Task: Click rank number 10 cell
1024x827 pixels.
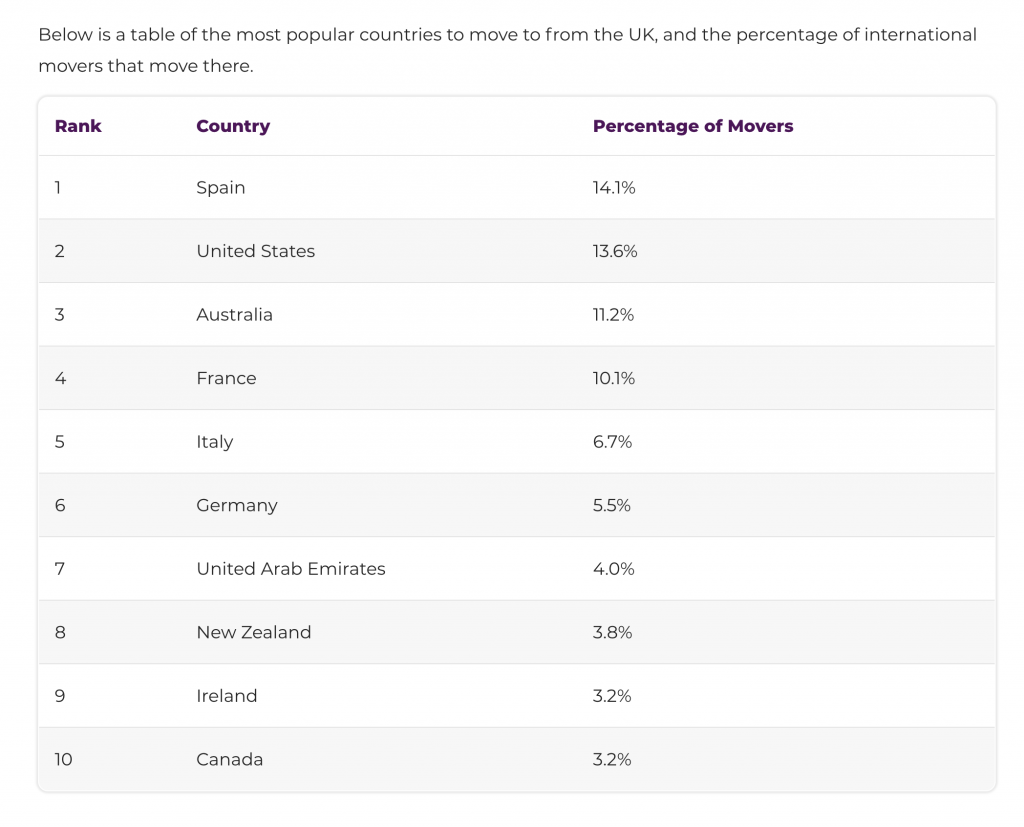Action: pyautogui.click(x=63, y=760)
